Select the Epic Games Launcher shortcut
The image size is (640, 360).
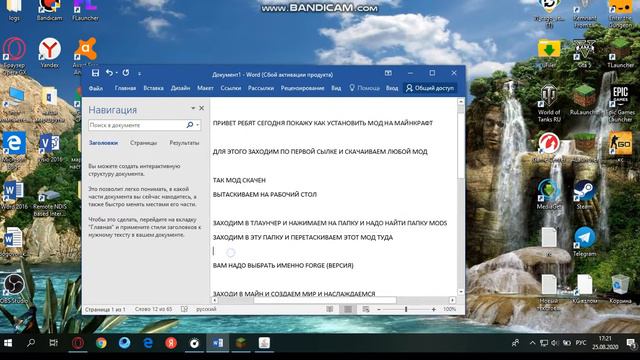click(x=620, y=104)
